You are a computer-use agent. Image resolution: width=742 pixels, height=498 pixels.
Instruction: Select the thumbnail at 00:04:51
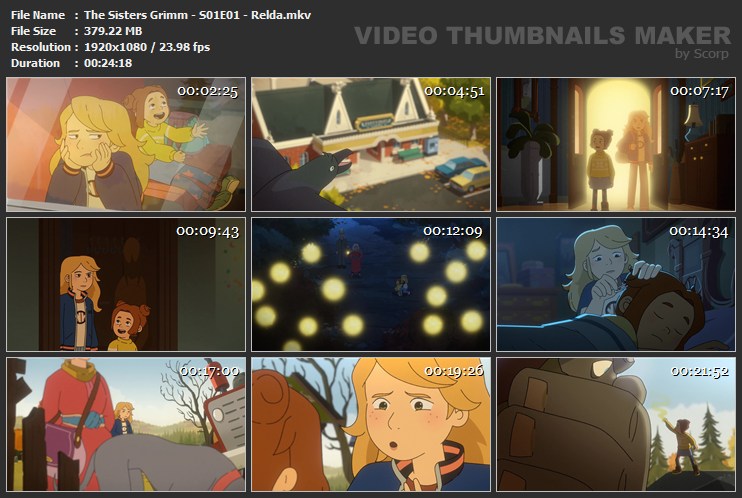(371, 144)
